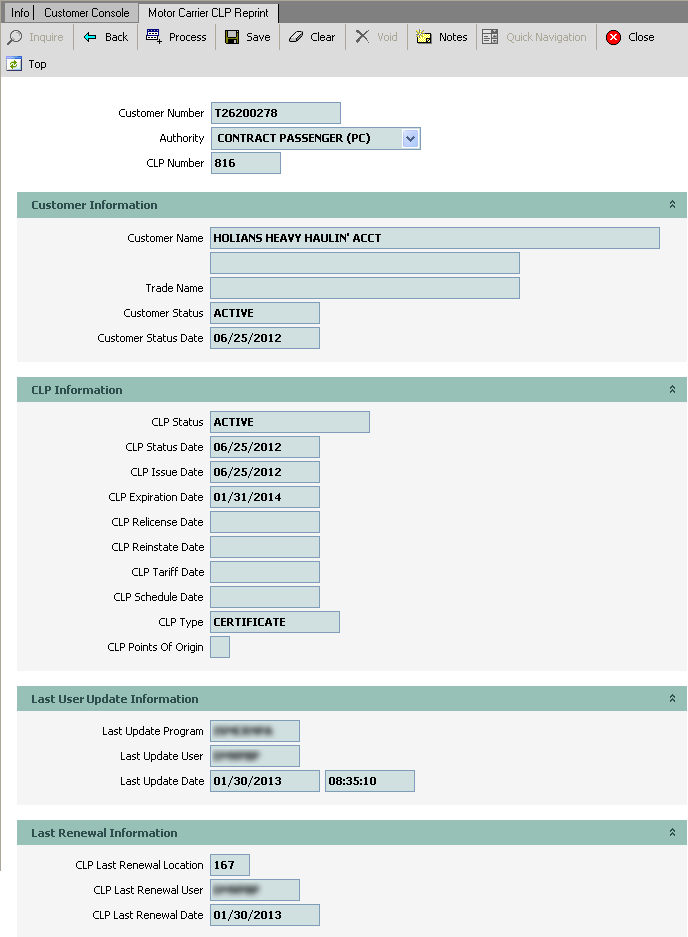
Task: Collapse the CLP Information section
Action: [673, 389]
